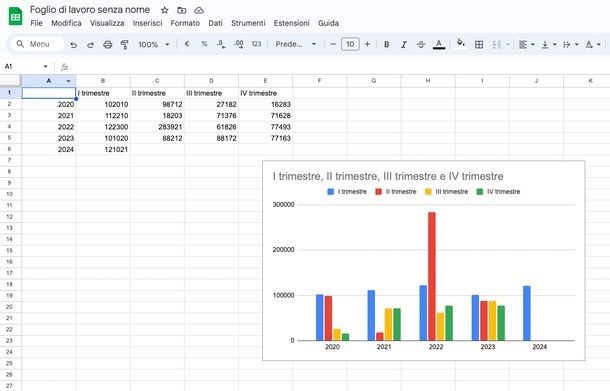
Task: Open the Estensioni menu
Action: click(292, 23)
